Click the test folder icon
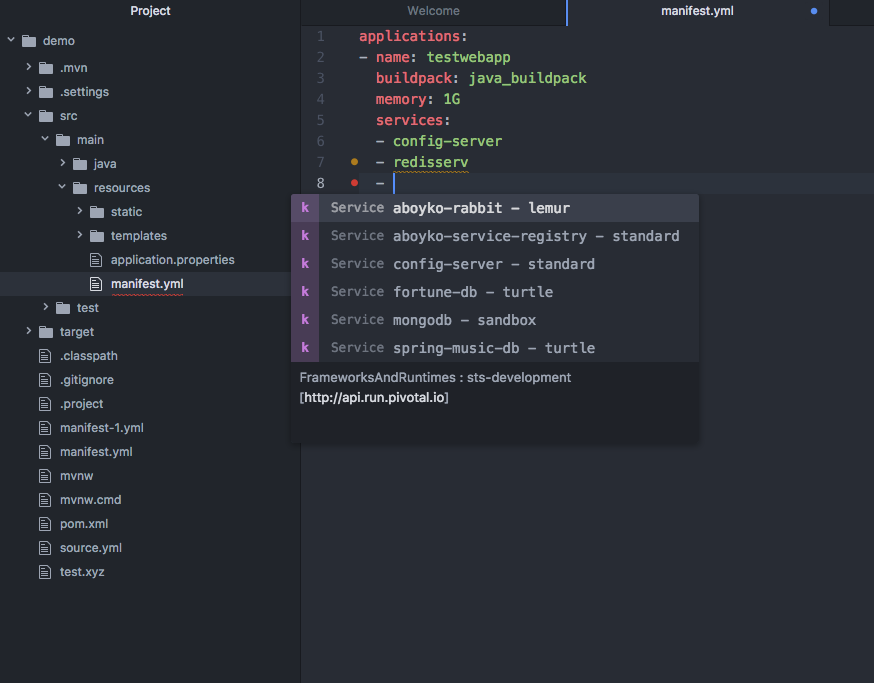 point(63,308)
